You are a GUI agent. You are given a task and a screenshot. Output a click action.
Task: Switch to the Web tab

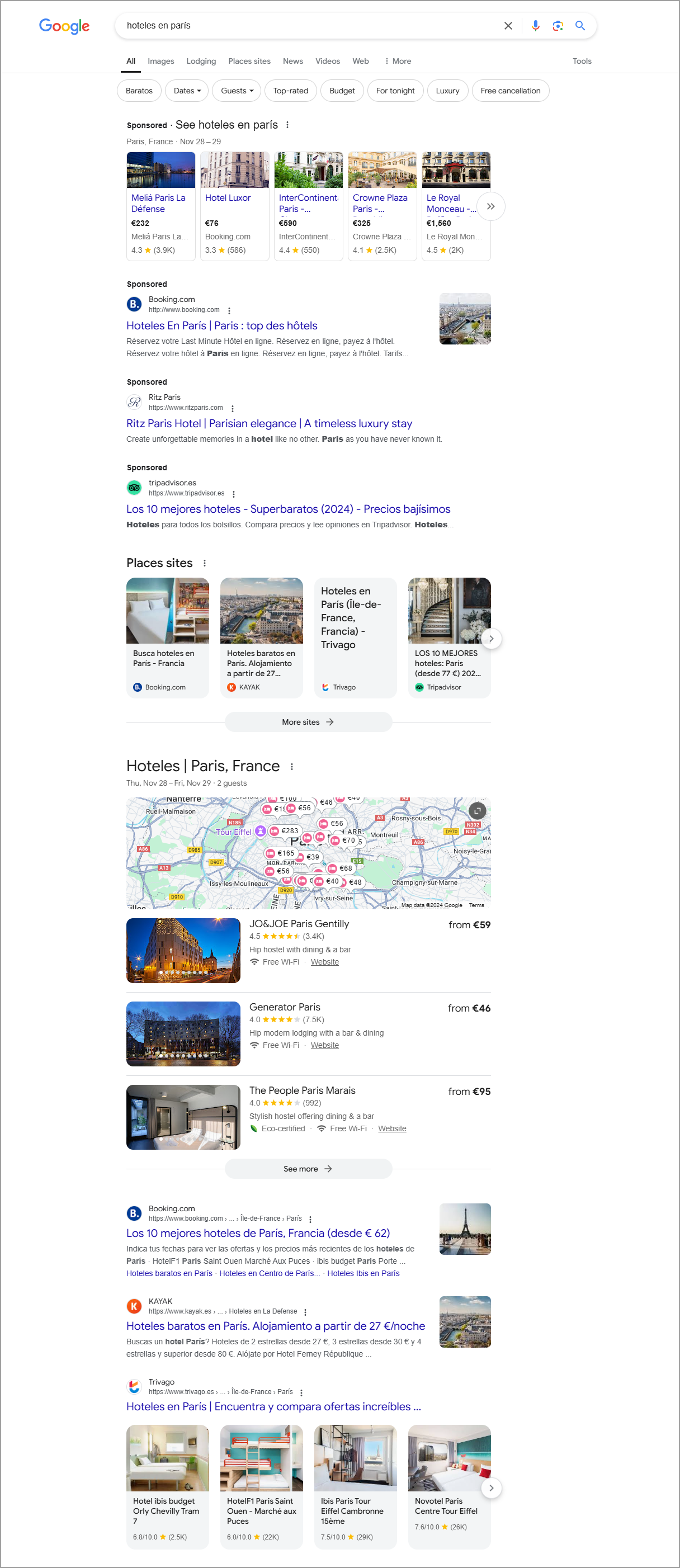(x=360, y=61)
